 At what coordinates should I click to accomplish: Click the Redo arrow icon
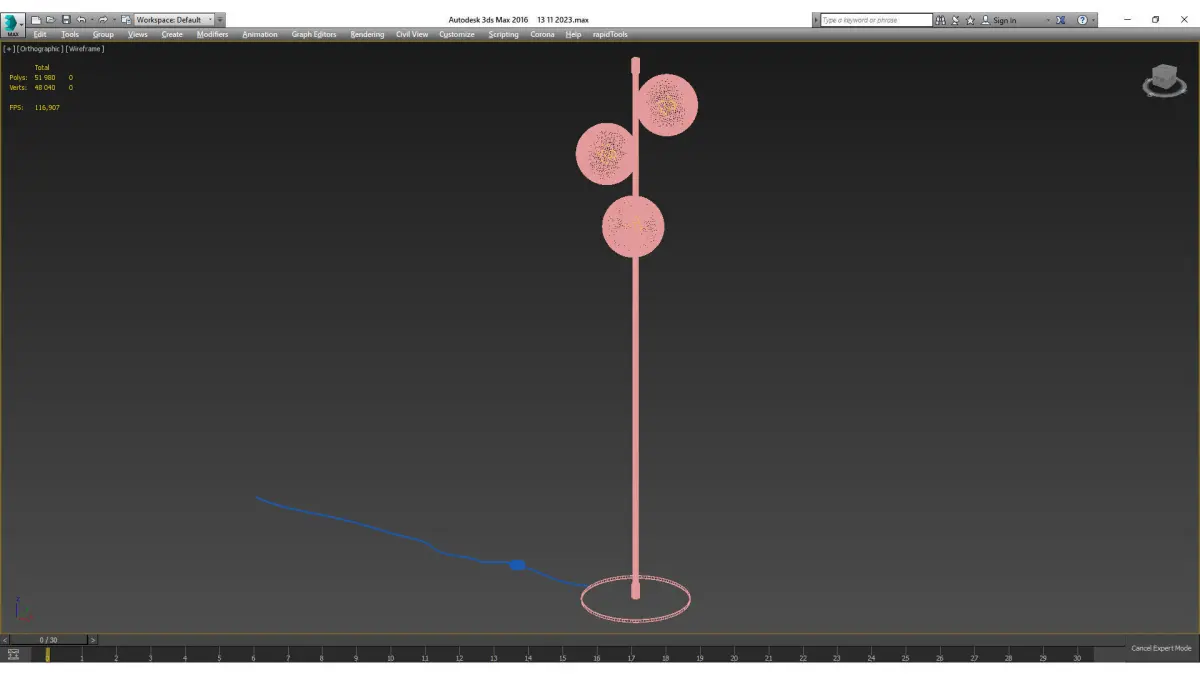[x=102, y=20]
